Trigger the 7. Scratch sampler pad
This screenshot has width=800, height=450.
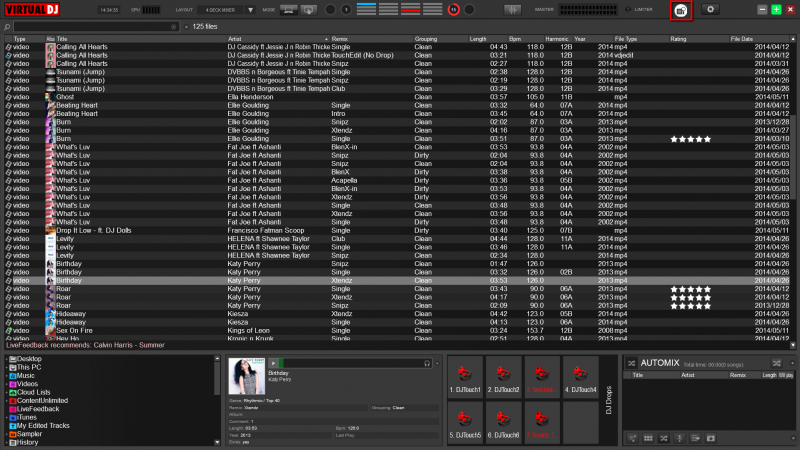(541, 422)
